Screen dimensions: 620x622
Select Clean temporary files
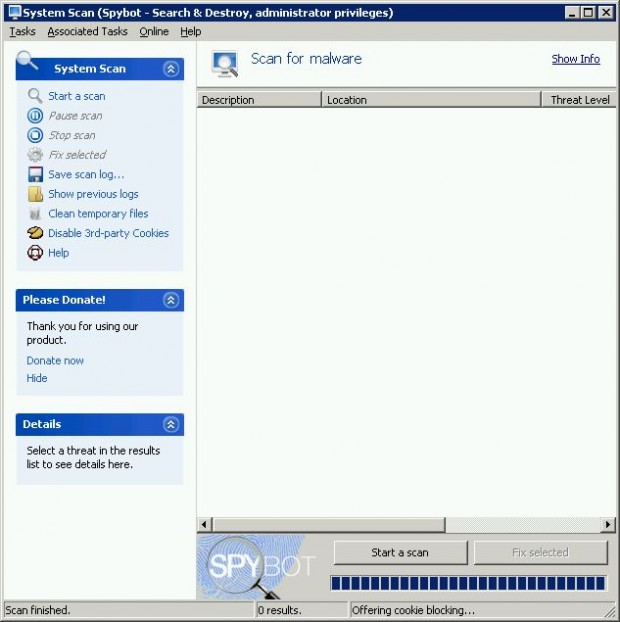pyautogui.click(x=98, y=214)
